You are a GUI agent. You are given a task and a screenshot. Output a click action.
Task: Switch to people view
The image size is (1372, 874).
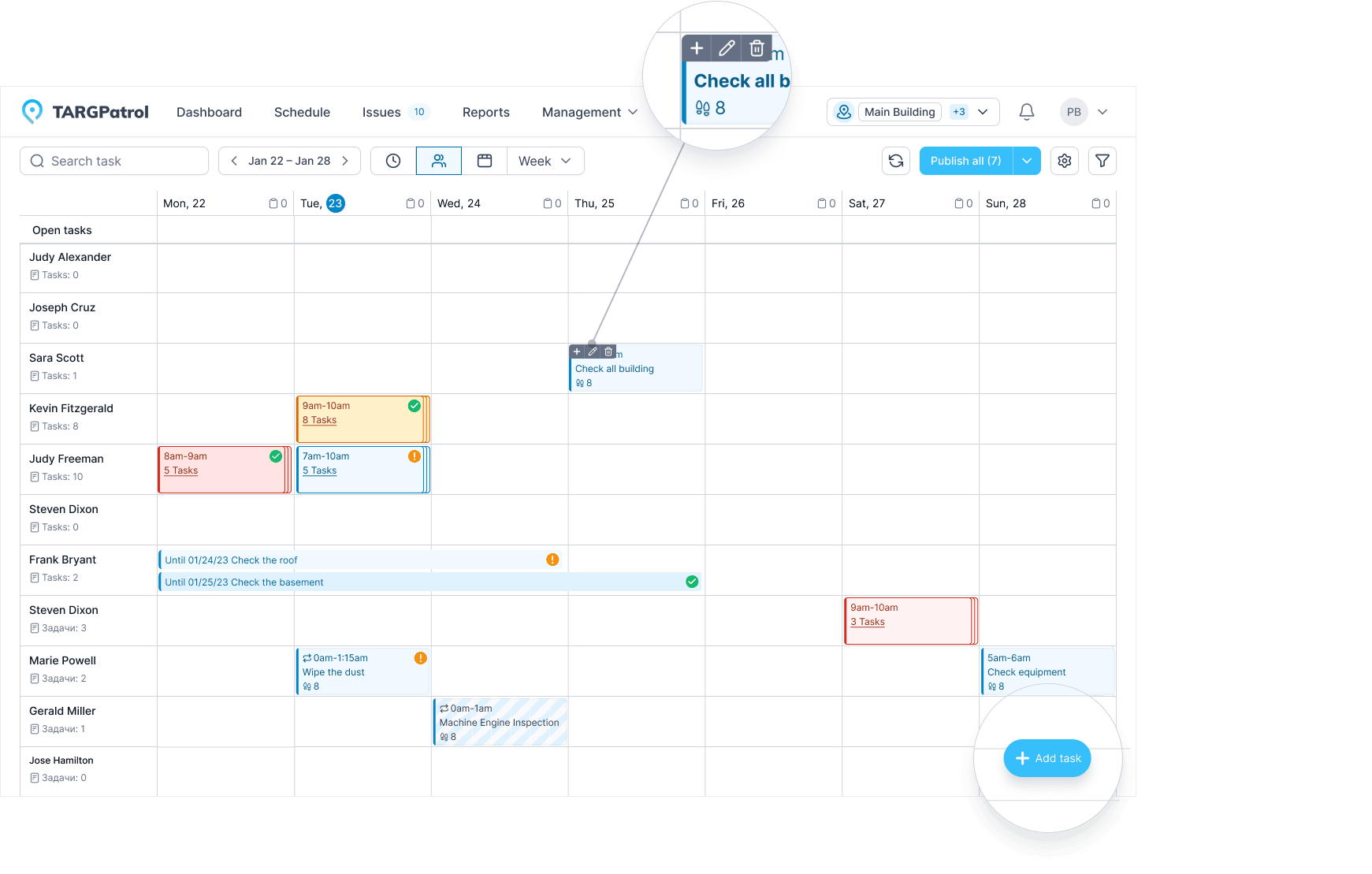[439, 161]
